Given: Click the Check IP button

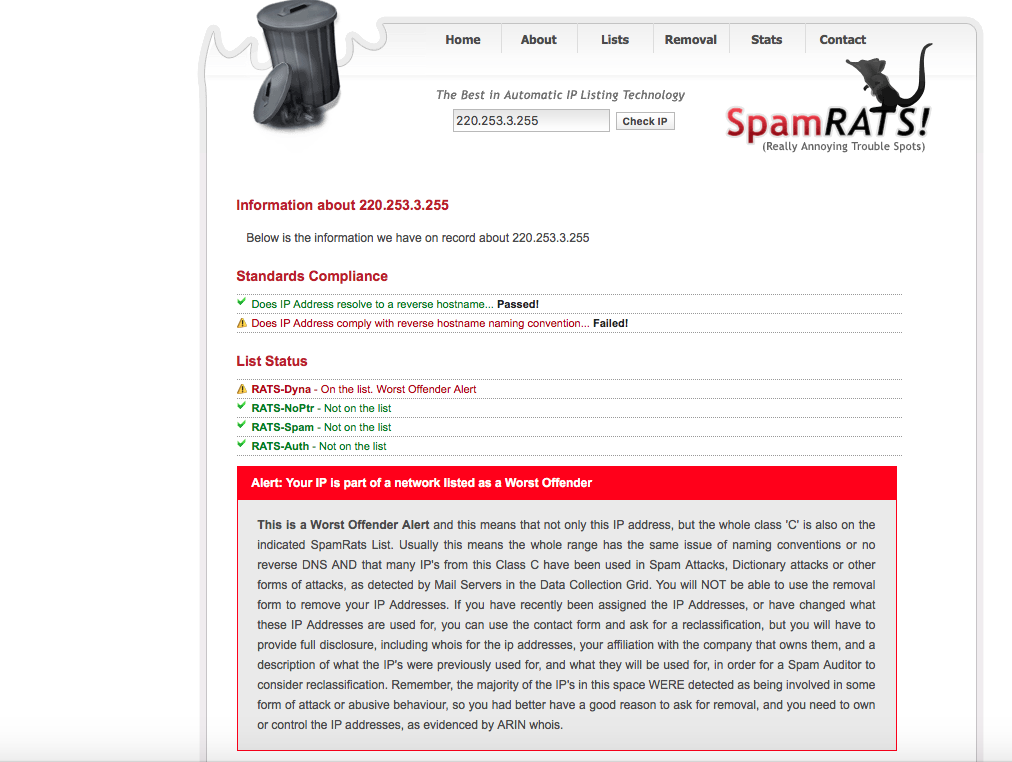Looking at the screenshot, I should pos(645,121).
